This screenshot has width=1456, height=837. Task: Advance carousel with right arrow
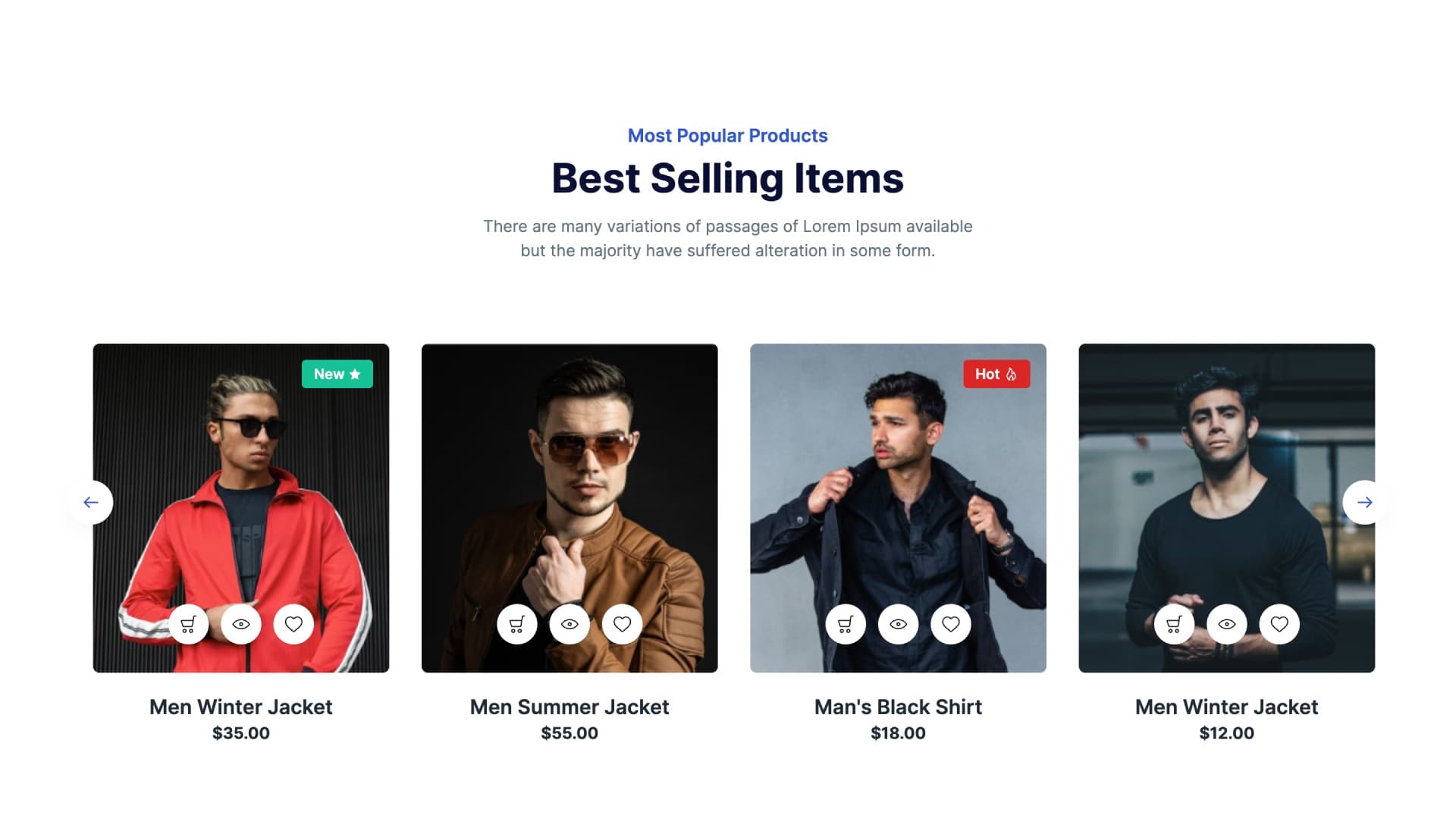[1364, 502]
